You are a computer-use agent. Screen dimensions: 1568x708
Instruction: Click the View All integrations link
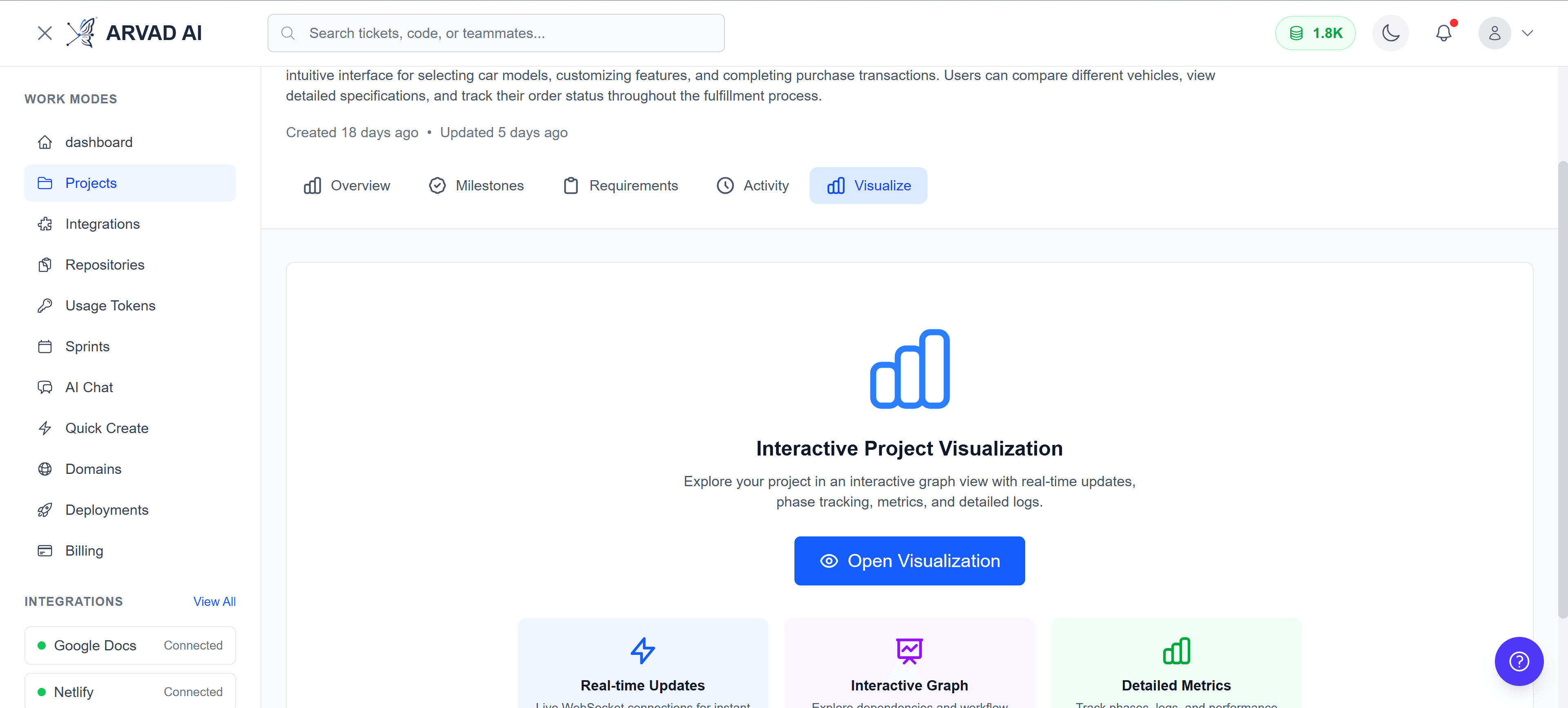point(214,601)
